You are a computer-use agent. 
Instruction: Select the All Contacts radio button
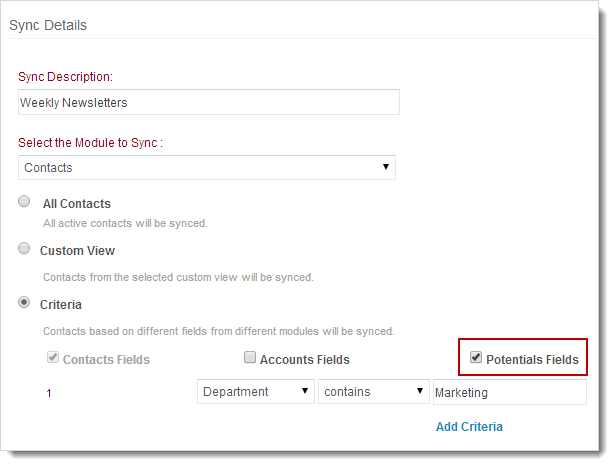24,202
